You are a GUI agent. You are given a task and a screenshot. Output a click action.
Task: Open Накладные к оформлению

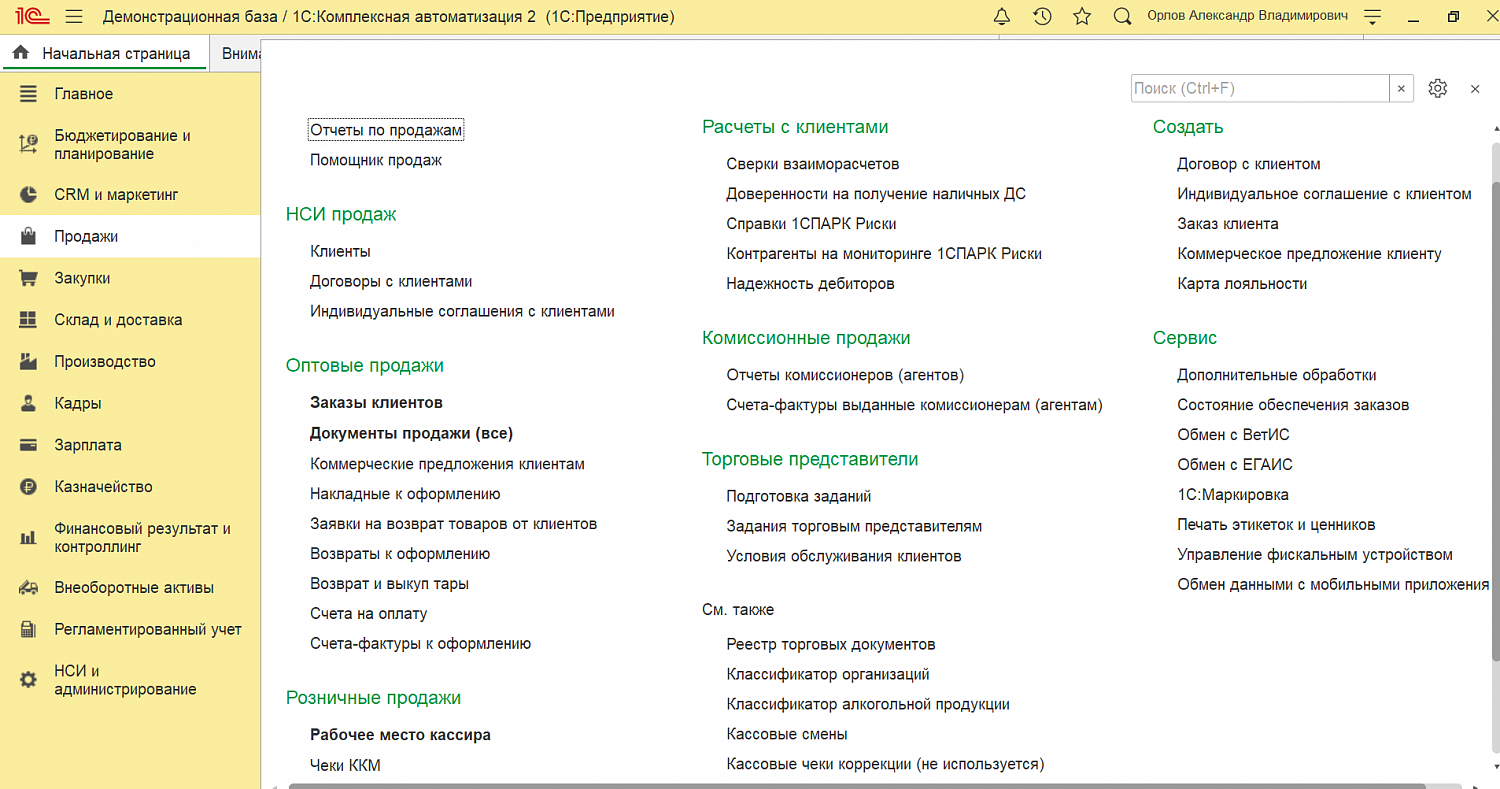[405, 494]
